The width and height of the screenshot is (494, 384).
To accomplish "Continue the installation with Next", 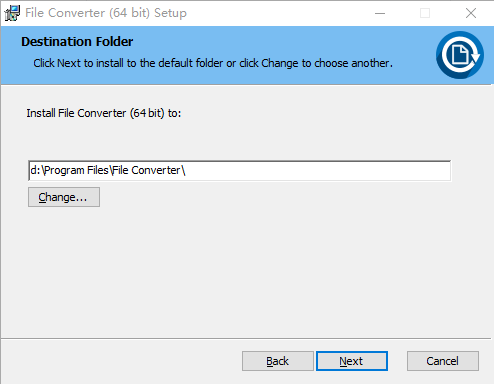I will (x=352, y=361).
